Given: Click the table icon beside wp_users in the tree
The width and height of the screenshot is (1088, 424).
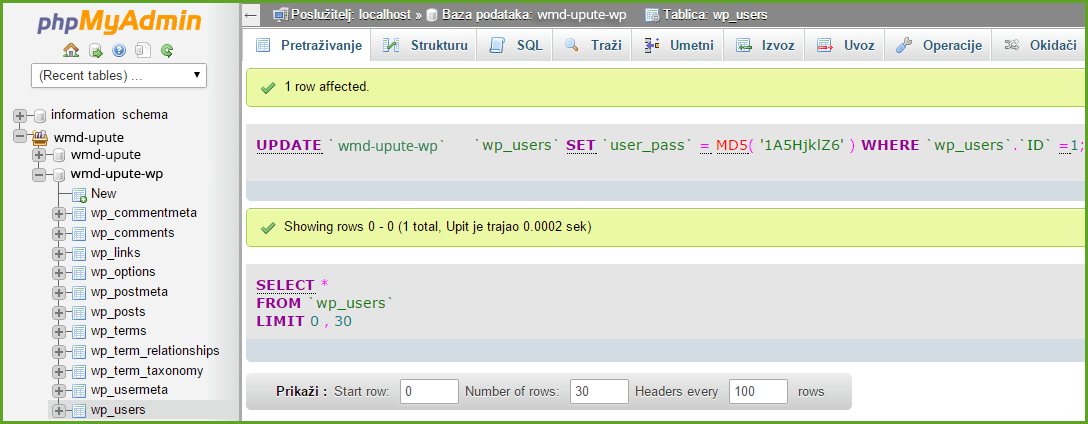Looking at the screenshot, I should click(x=79, y=410).
